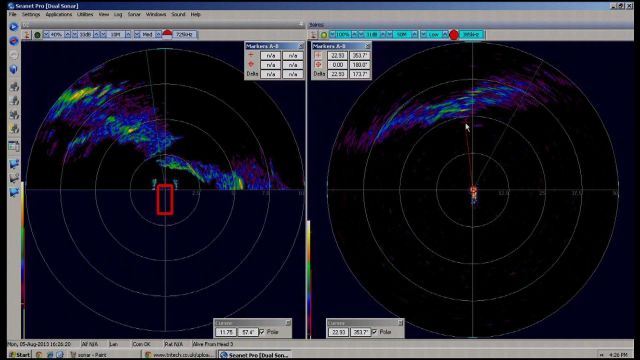Click the 725kHz frequency button in left toolbar
Screen dimensions: 640x360
pos(184,35)
